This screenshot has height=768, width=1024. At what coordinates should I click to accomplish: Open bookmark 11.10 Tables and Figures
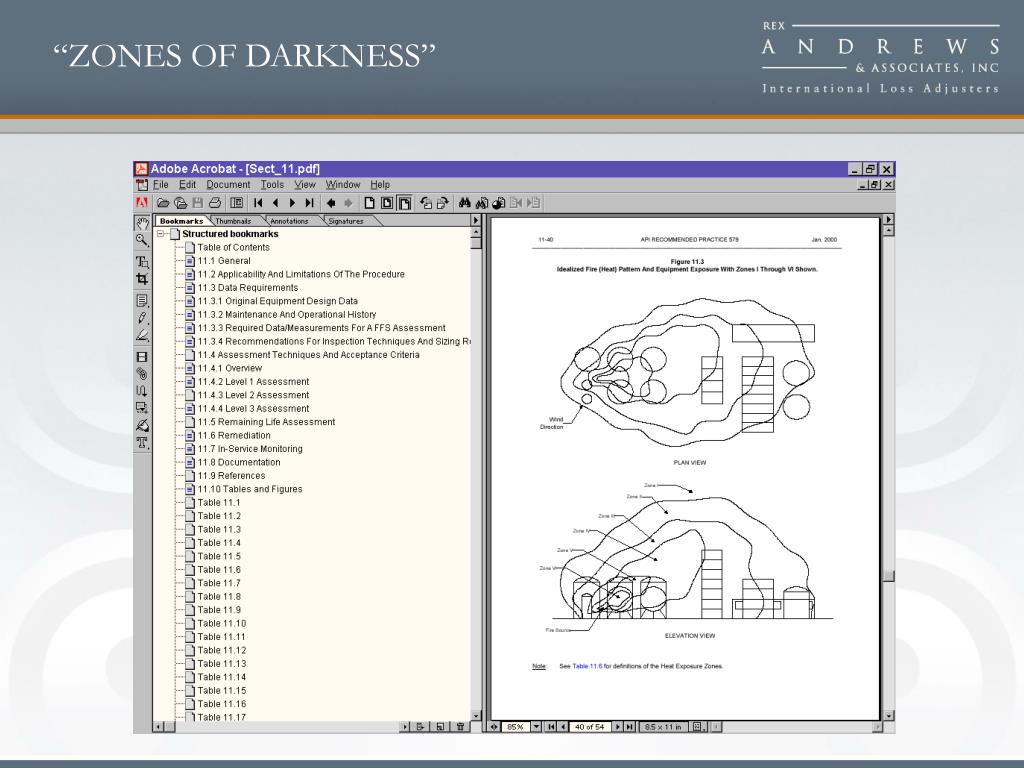pyautogui.click(x=250, y=489)
